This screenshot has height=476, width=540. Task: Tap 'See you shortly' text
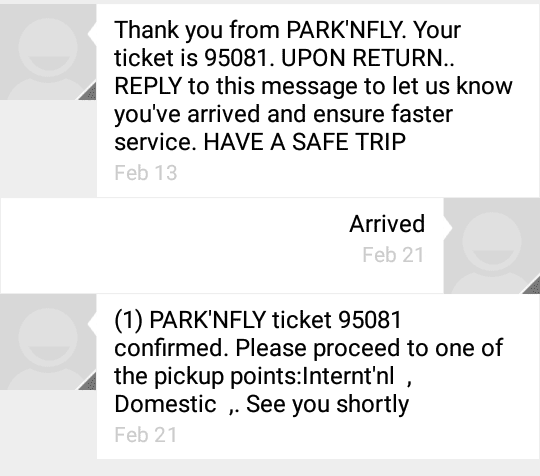pyautogui.click(x=328, y=404)
